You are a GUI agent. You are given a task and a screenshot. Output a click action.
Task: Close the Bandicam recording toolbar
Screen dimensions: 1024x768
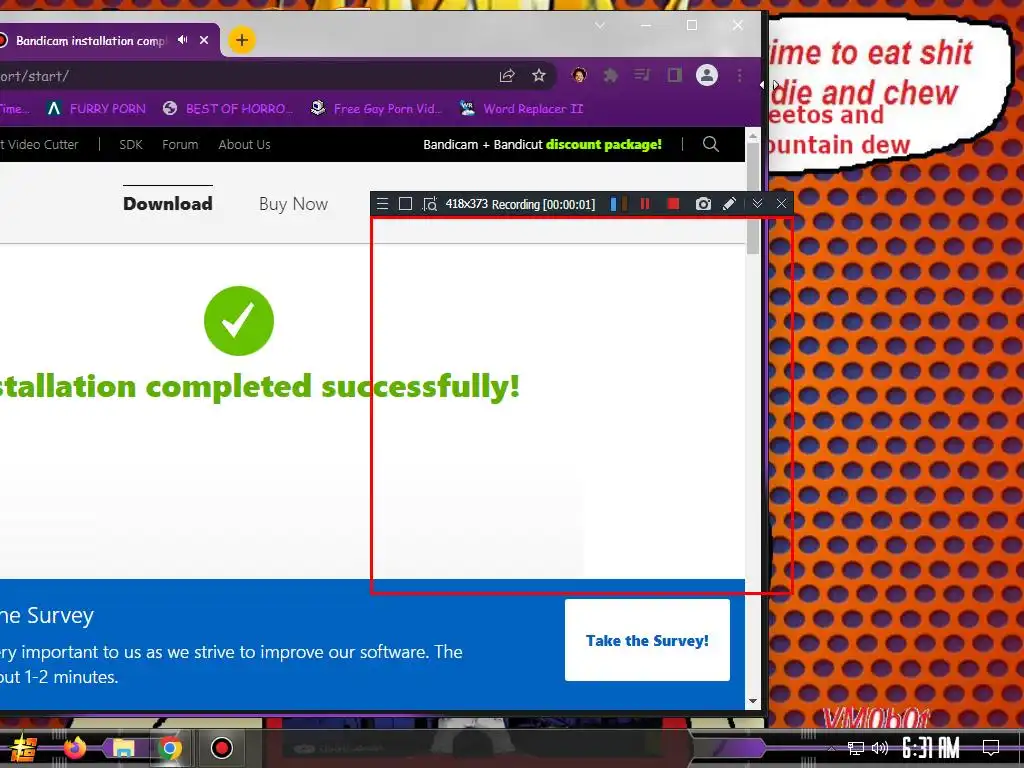coord(781,204)
